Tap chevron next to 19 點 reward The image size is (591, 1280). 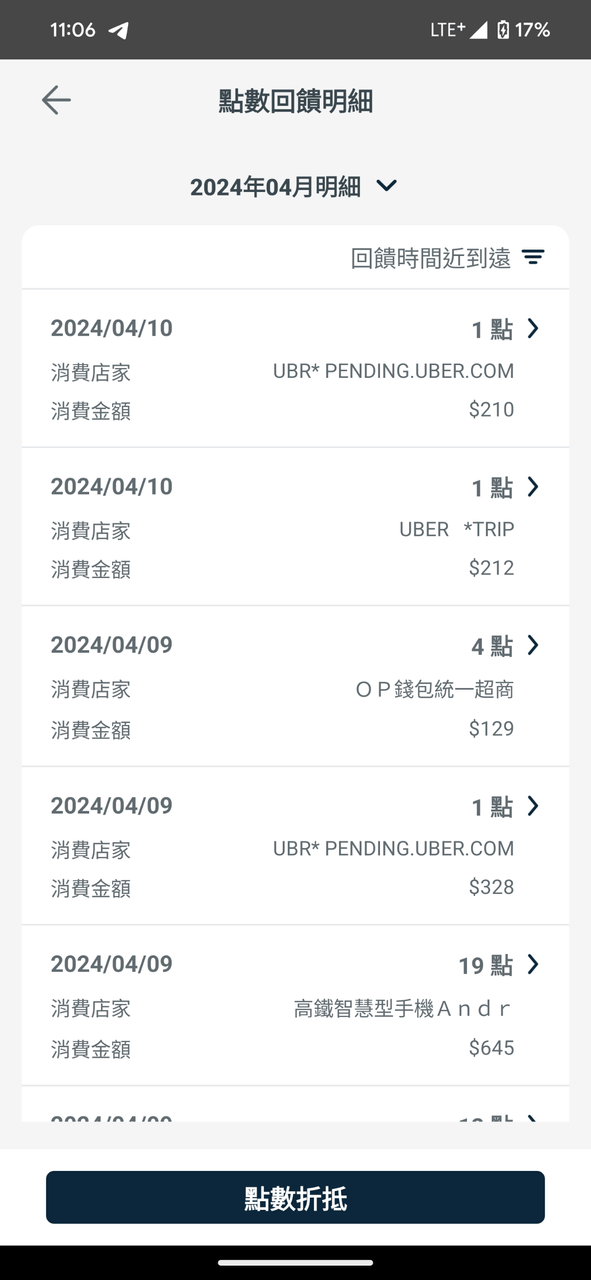pos(533,964)
